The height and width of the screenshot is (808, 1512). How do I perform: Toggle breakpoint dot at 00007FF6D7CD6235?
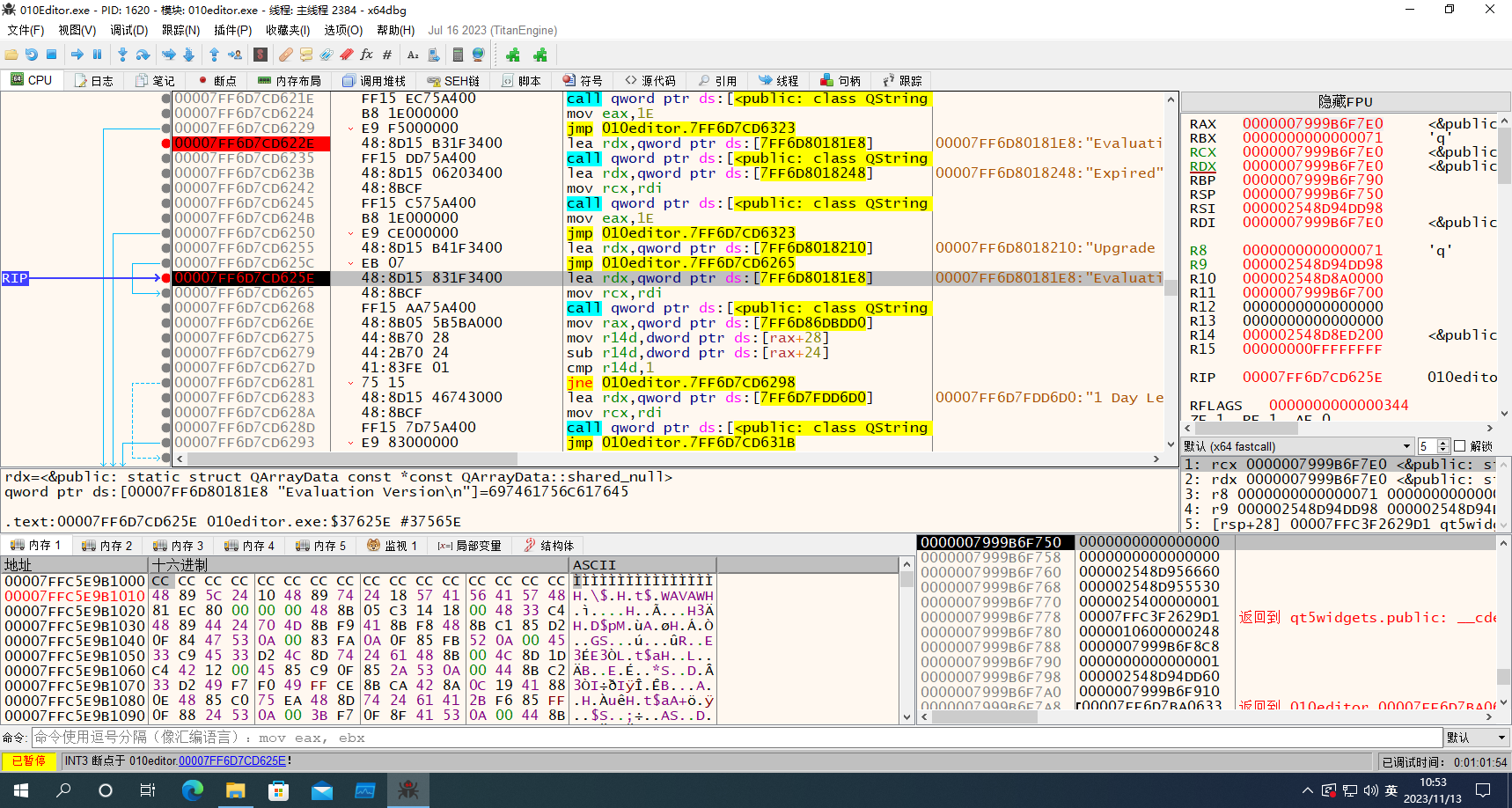point(166,158)
